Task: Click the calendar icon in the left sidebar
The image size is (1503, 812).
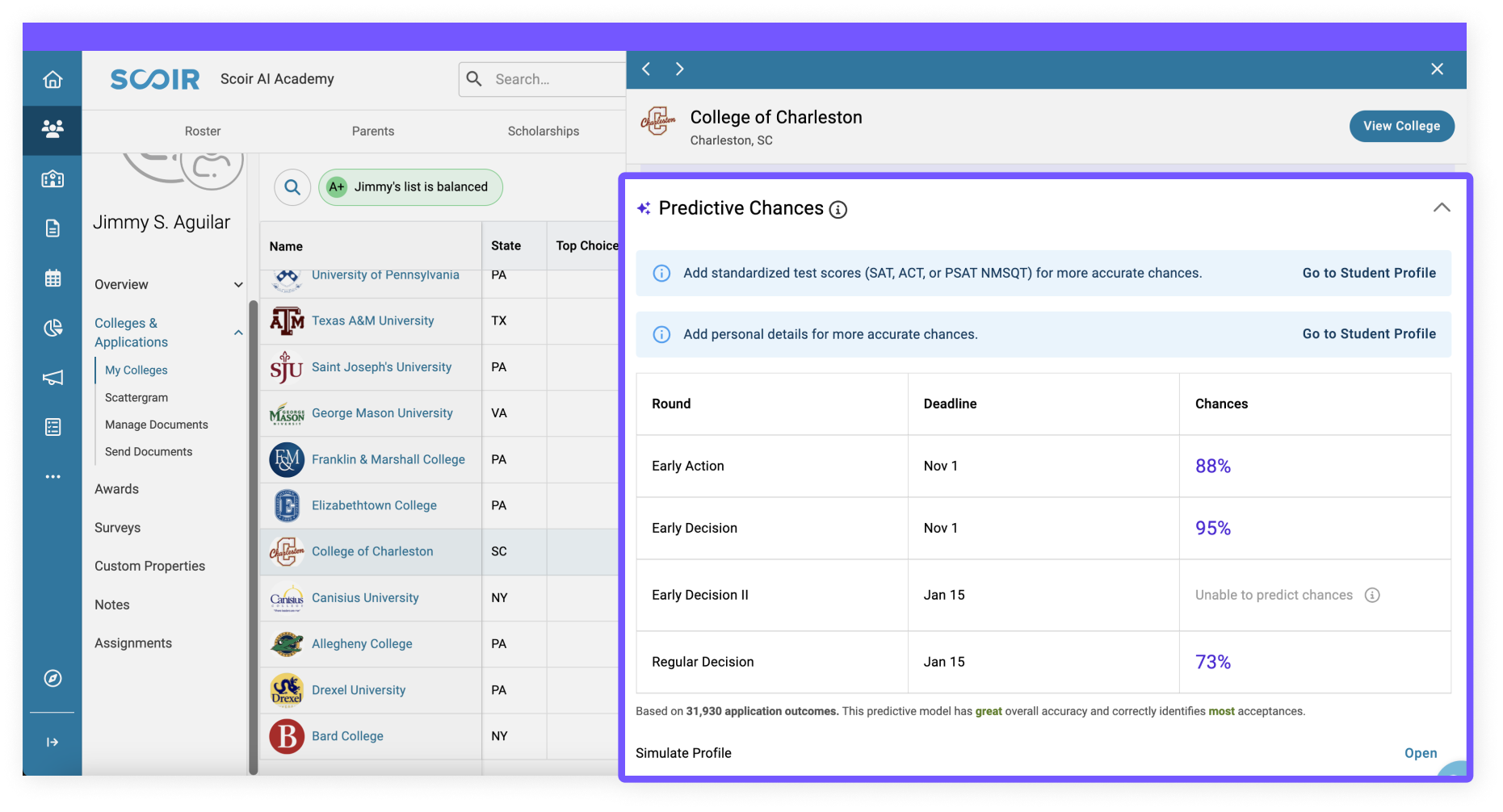Action: point(52,278)
